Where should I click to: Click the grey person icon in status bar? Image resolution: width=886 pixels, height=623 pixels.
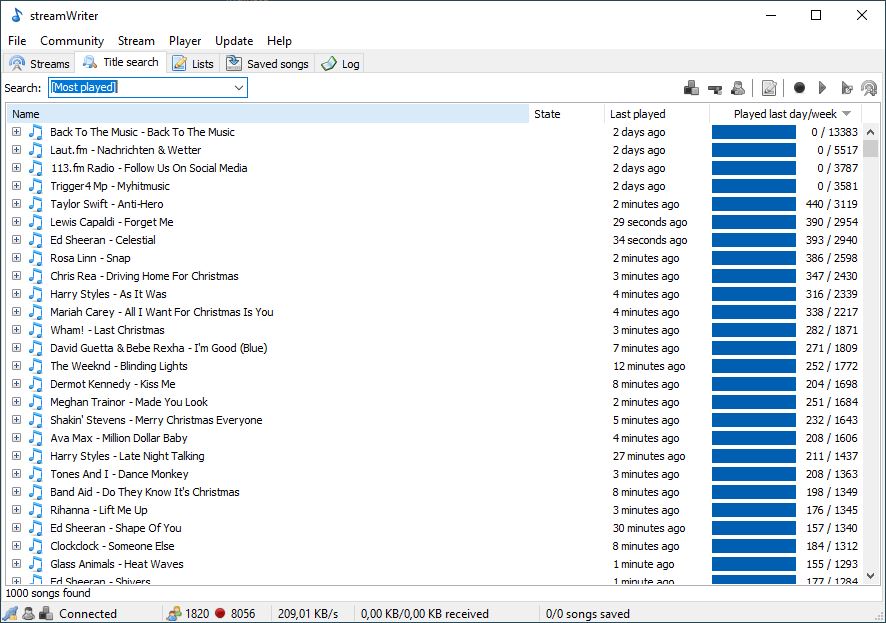28,613
